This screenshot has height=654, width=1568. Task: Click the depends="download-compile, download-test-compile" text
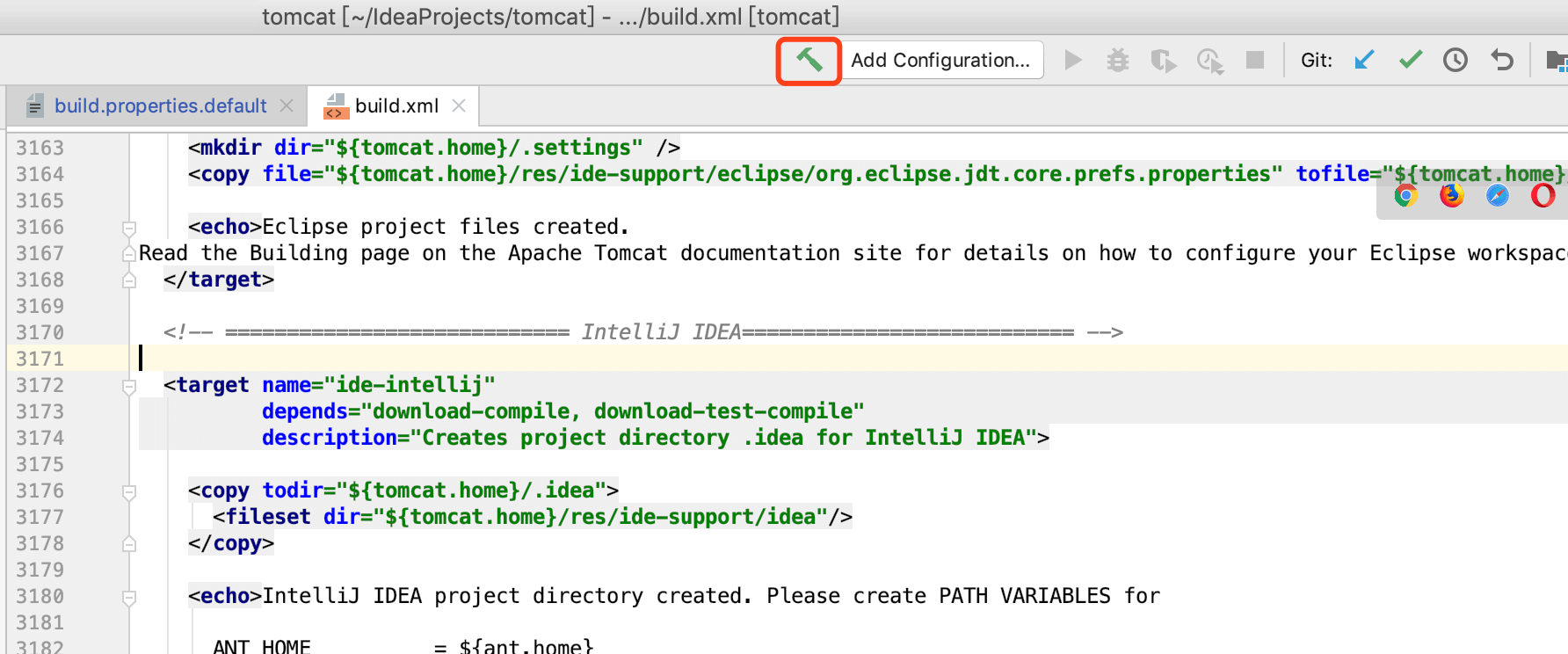[563, 411]
